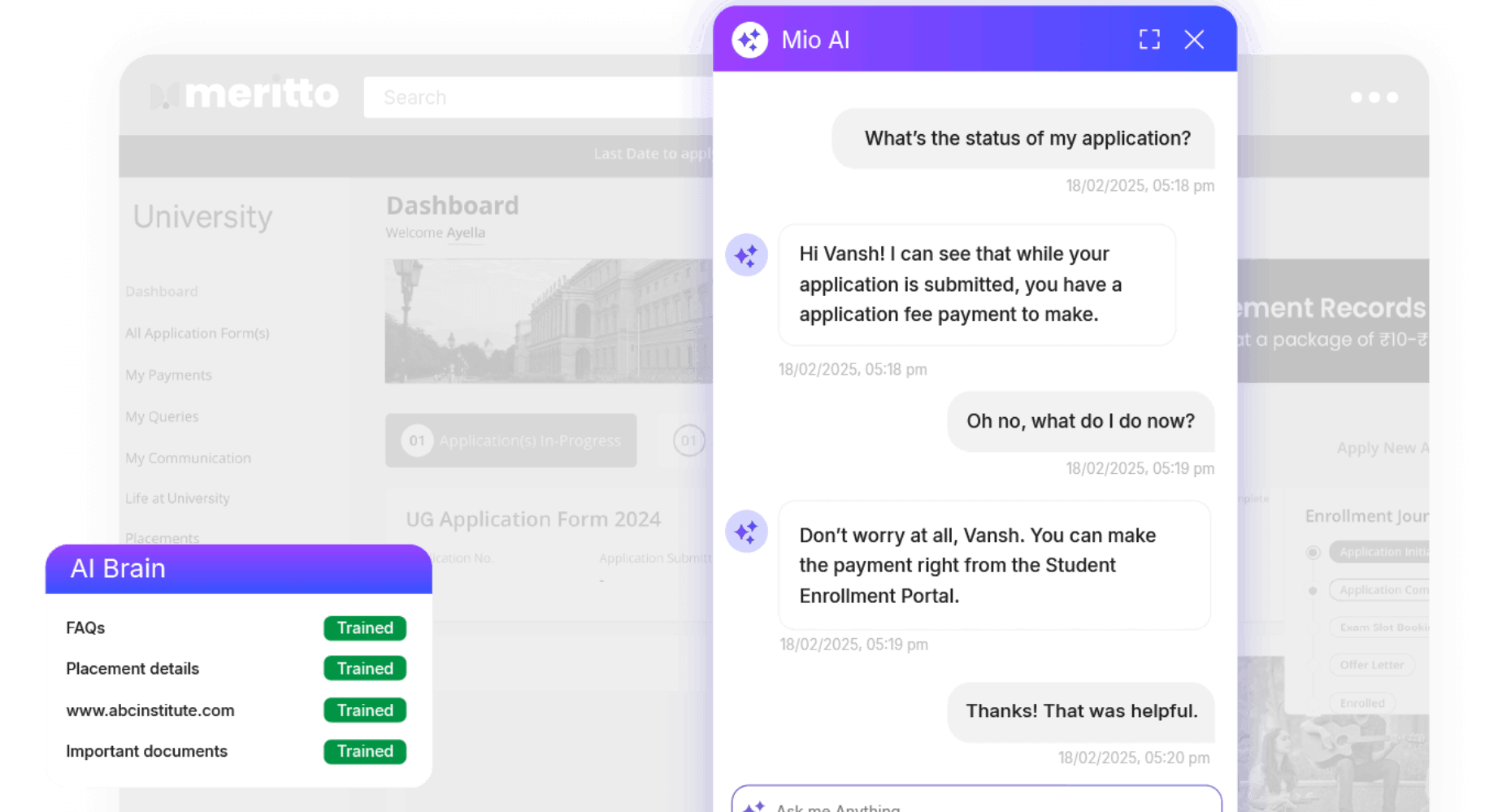Open My Communication in sidebar
This screenshot has width=1485, height=812.
[x=189, y=458]
